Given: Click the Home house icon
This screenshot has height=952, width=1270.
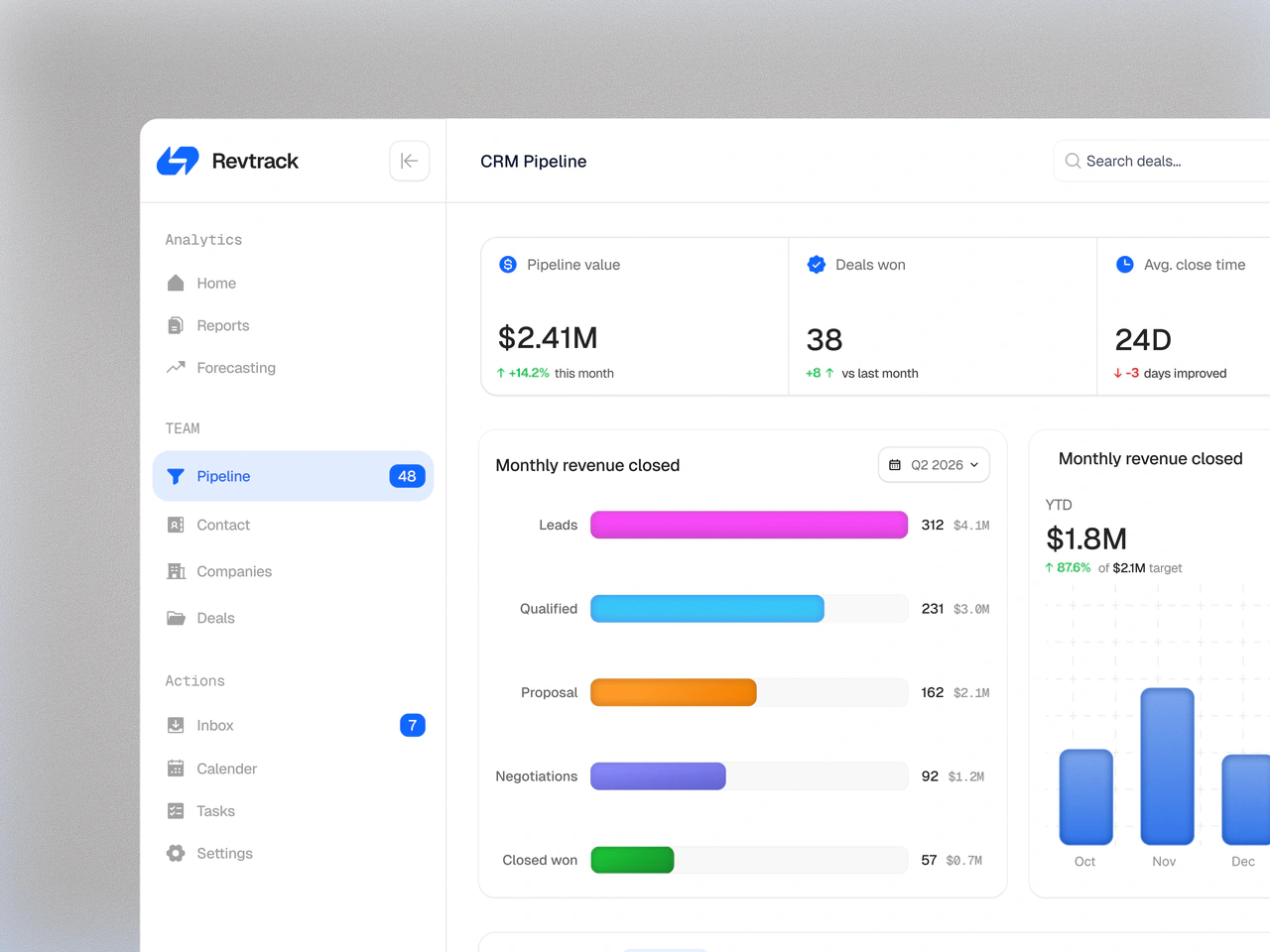Looking at the screenshot, I should coord(176,283).
